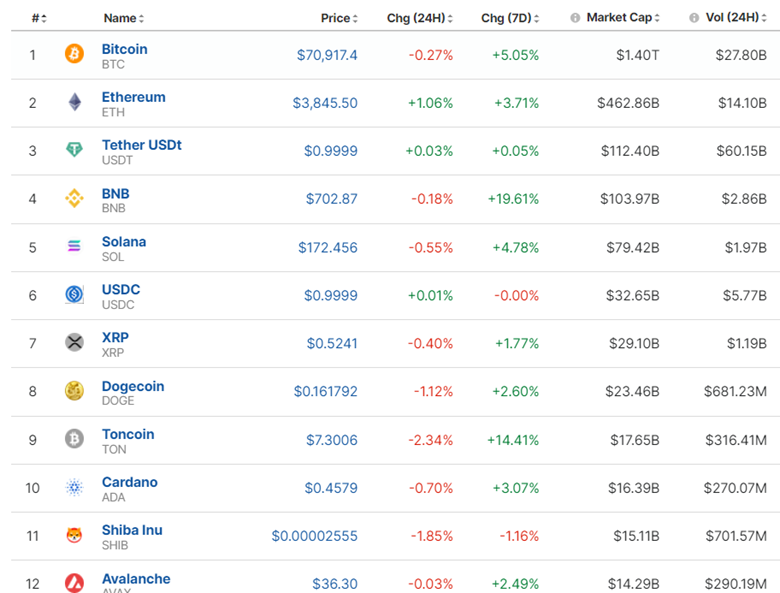Click Cardano volume $270.07M
Screen dimensions: 780x593
point(735,488)
